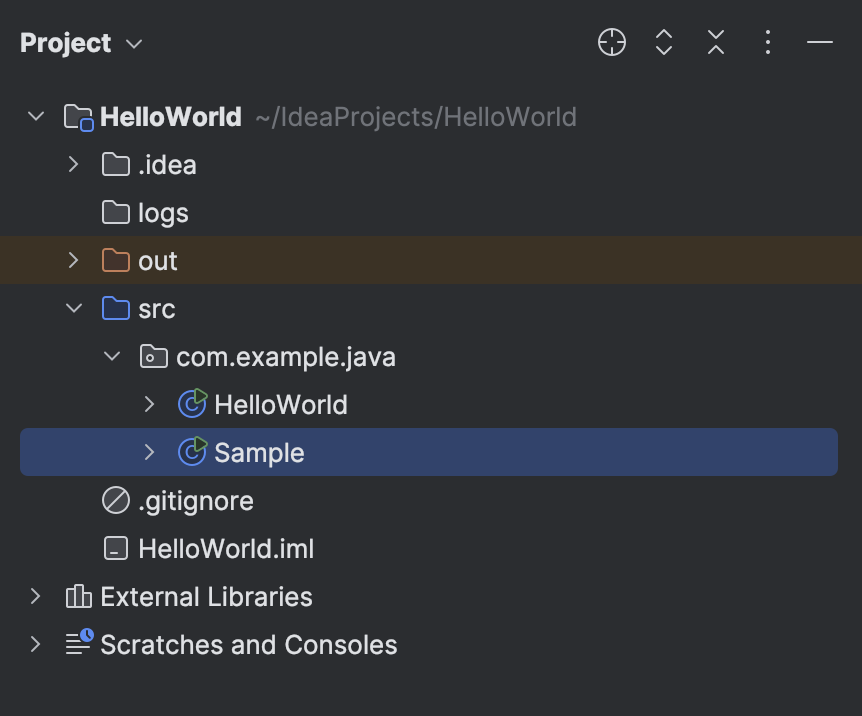
Task: Click the HelloWorld class run icon
Action: coord(194,404)
